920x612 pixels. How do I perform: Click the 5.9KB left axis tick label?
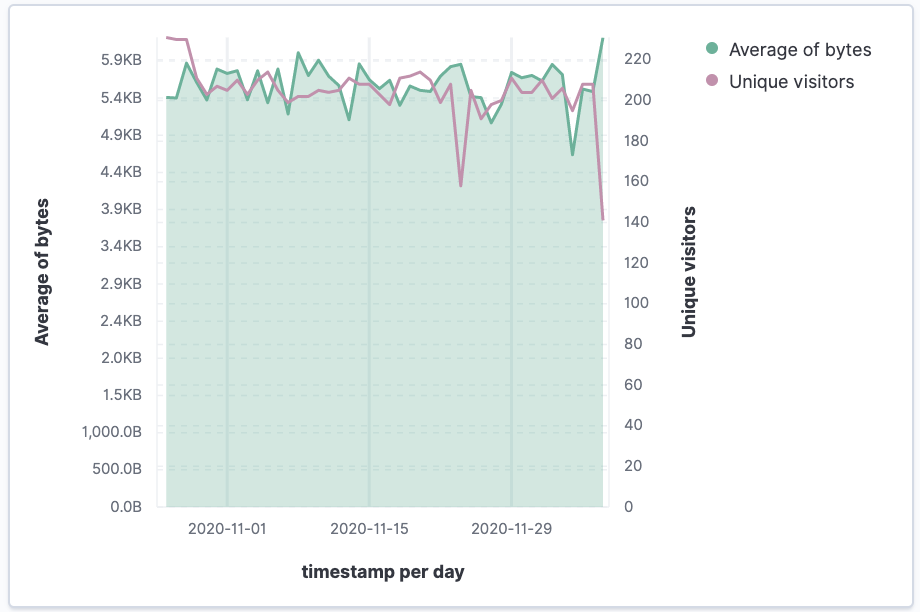(121, 60)
